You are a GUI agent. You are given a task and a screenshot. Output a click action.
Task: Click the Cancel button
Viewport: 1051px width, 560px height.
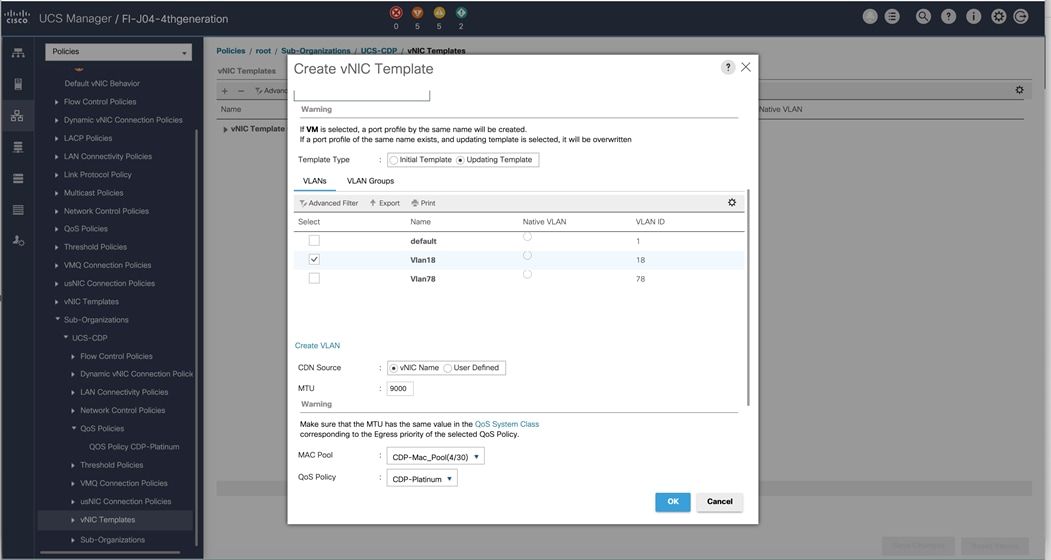(x=720, y=502)
